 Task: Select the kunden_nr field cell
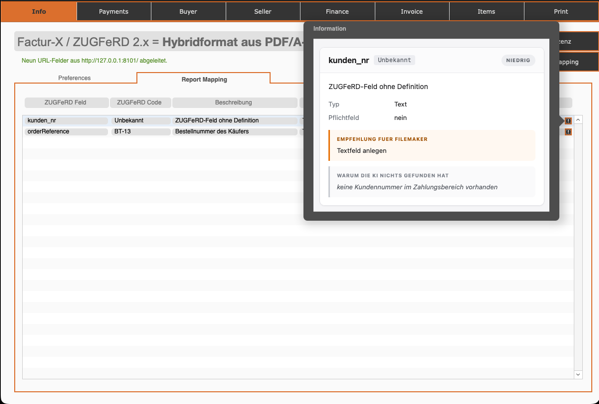66,120
